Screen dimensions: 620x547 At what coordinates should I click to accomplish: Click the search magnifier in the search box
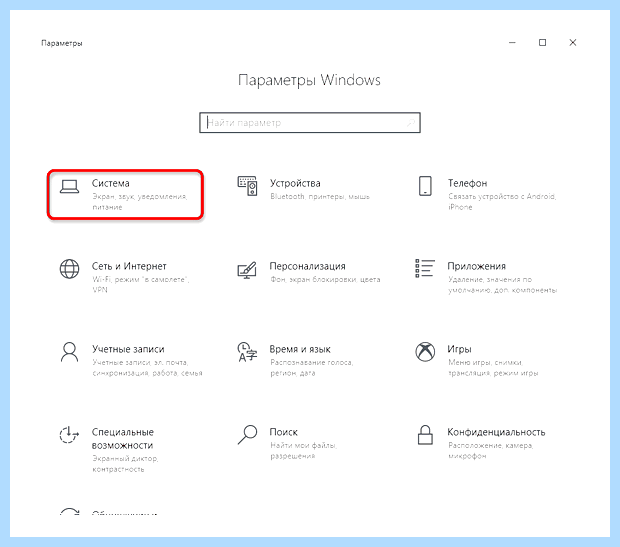411,123
